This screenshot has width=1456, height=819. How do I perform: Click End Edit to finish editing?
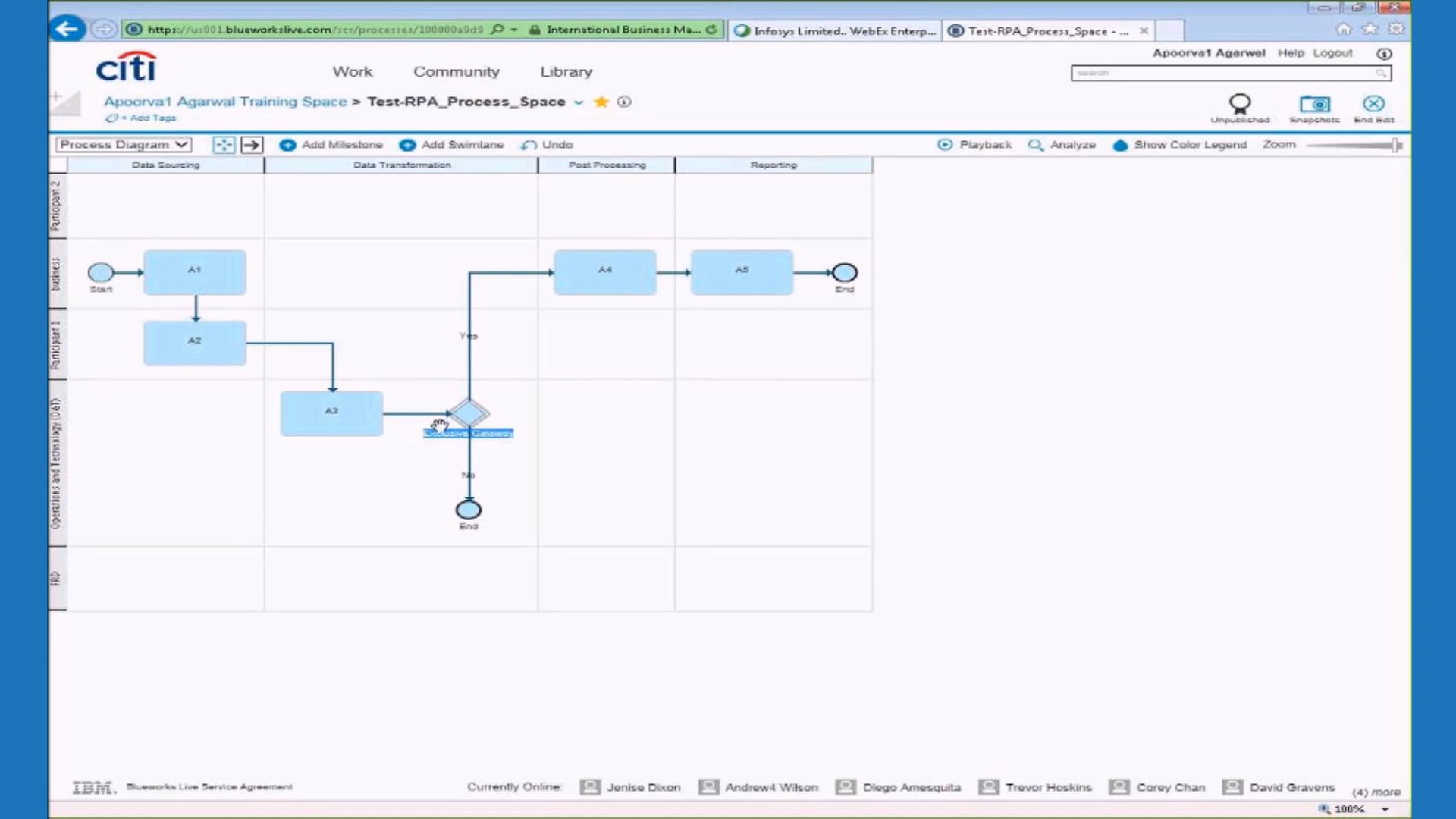pyautogui.click(x=1373, y=106)
